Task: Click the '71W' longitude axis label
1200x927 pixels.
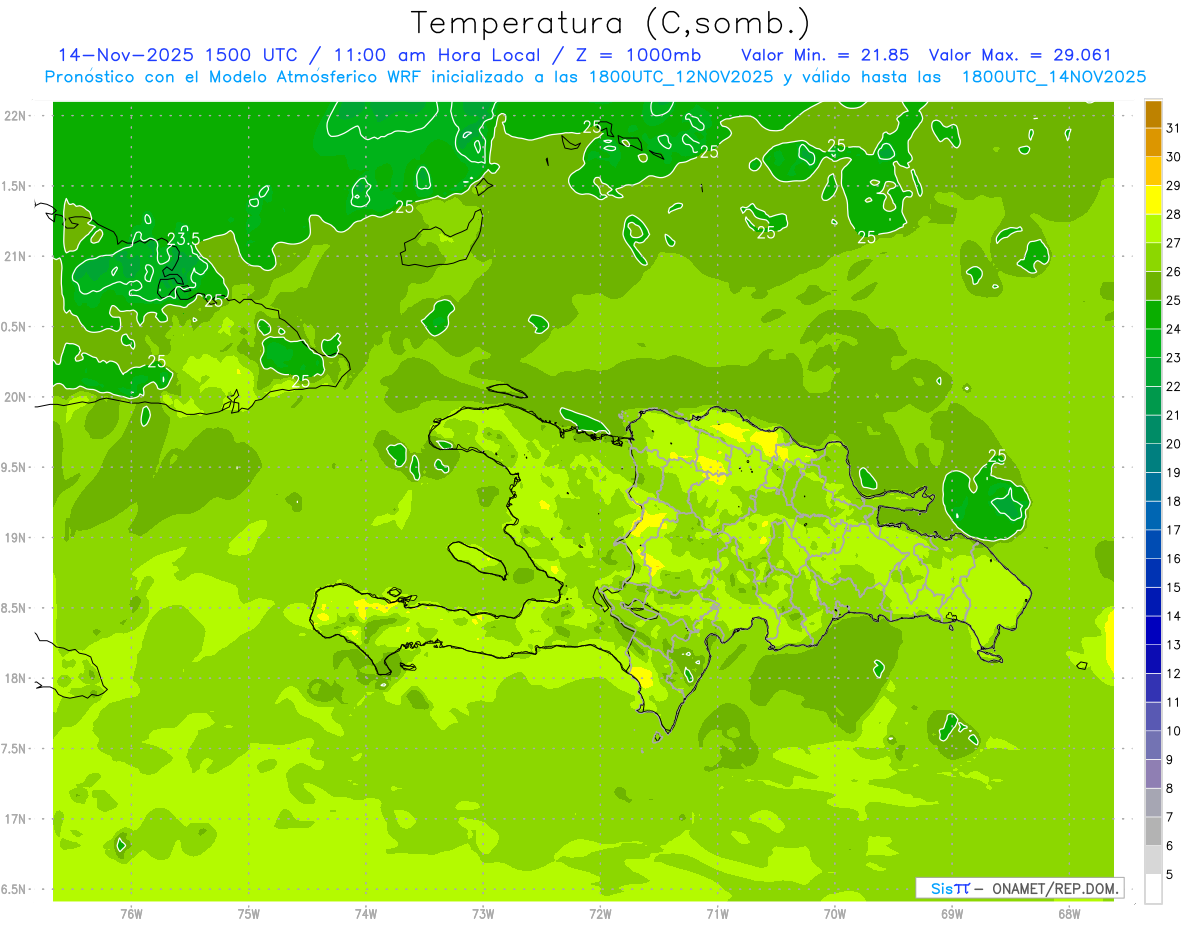Action: pyautogui.click(x=717, y=915)
